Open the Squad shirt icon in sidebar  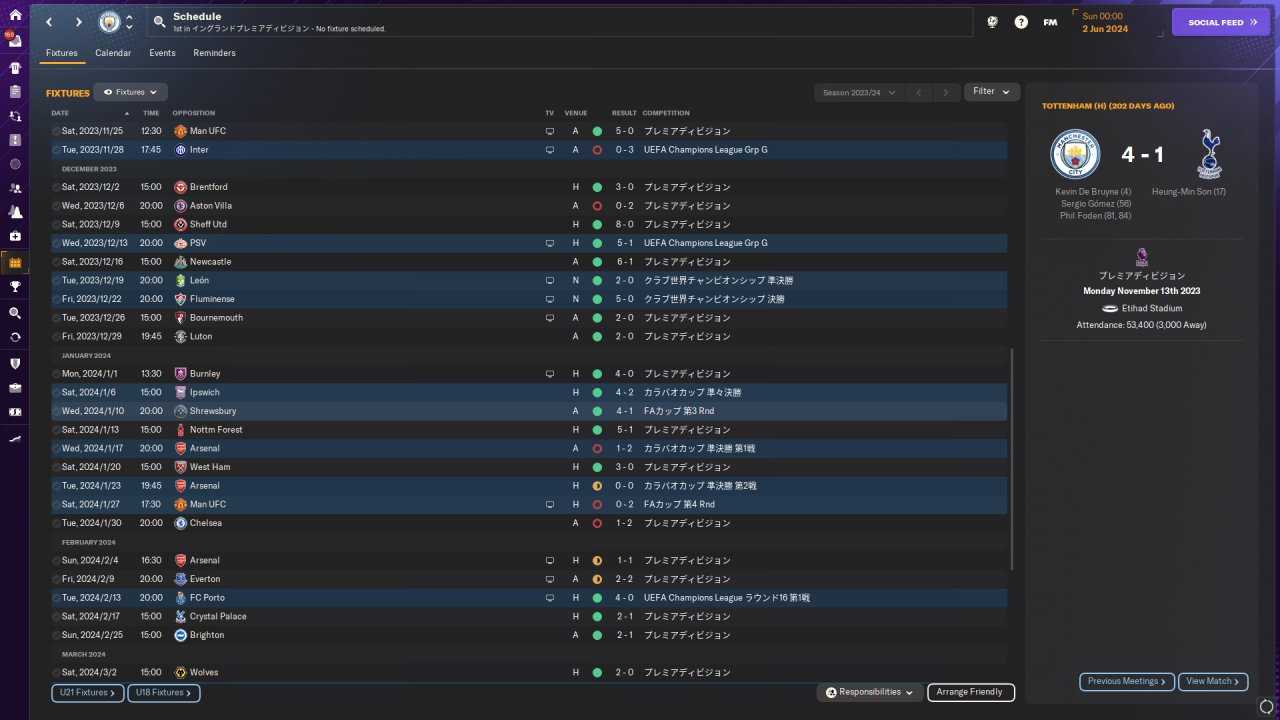coord(15,68)
